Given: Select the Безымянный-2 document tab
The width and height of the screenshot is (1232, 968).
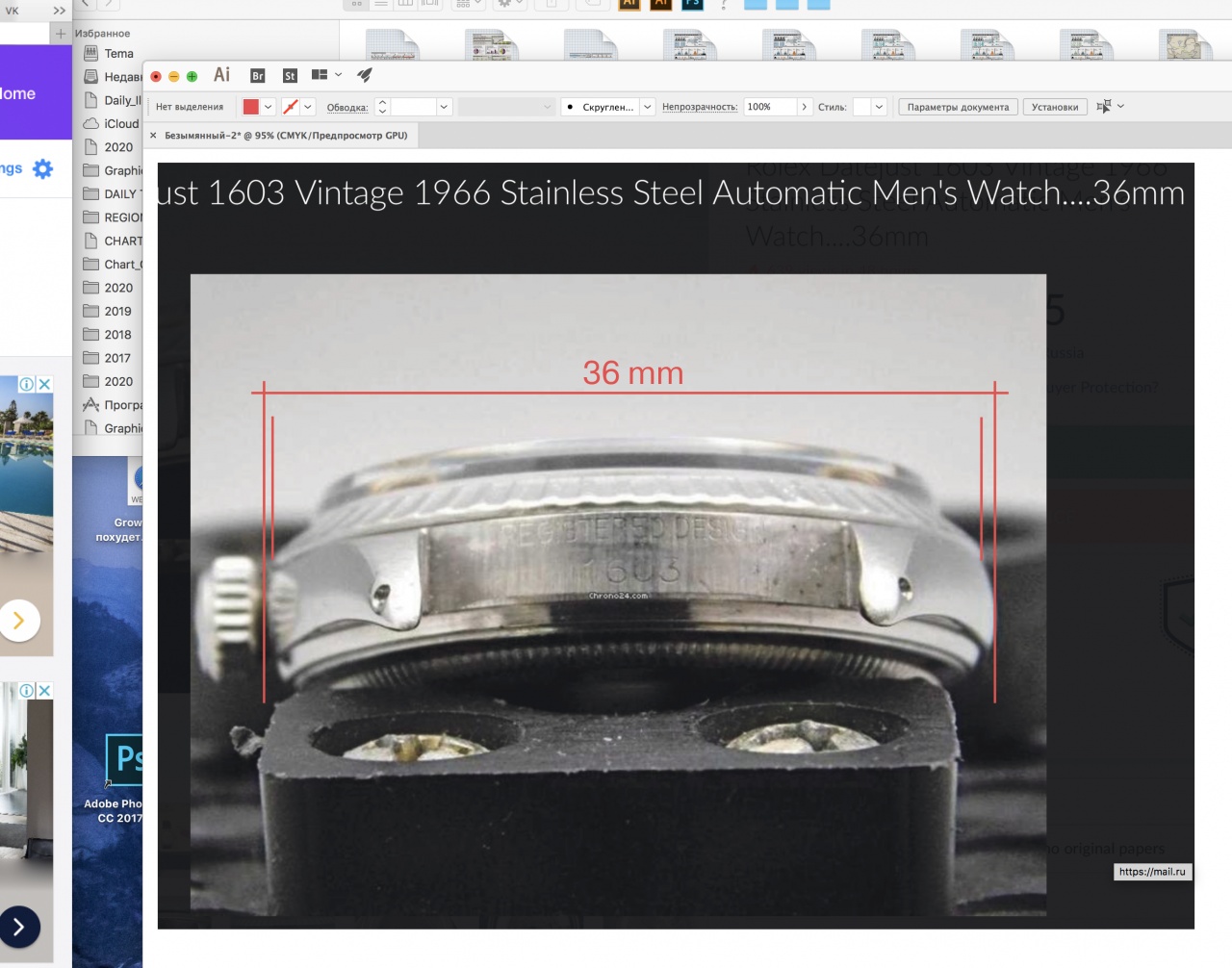Looking at the screenshot, I should tap(286, 136).
